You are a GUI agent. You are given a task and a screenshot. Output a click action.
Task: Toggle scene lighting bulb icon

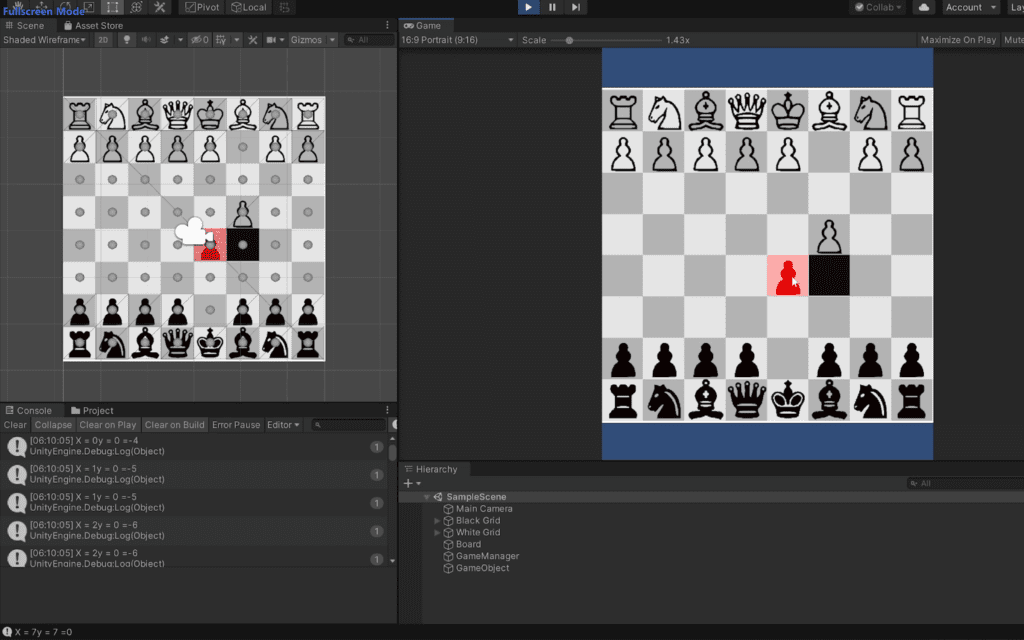[x=126, y=40]
